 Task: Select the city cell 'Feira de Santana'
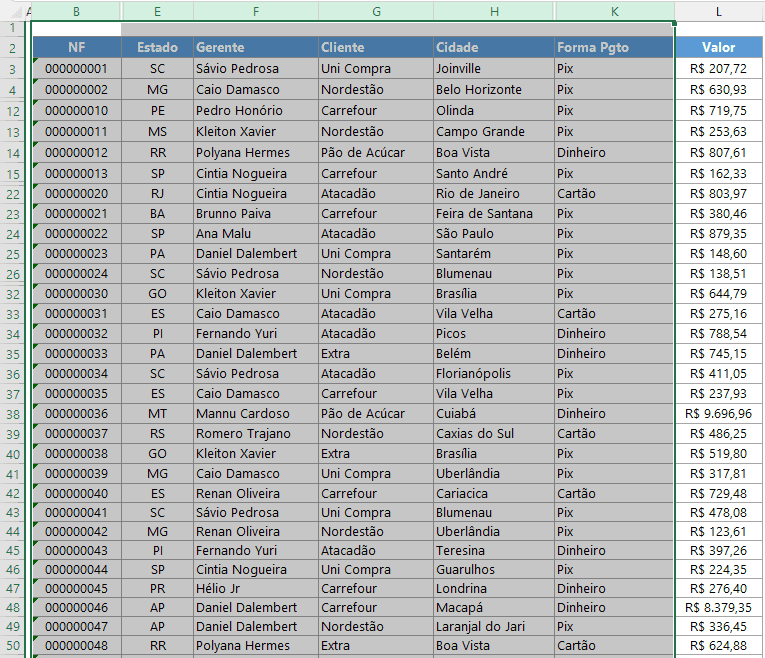pos(493,213)
